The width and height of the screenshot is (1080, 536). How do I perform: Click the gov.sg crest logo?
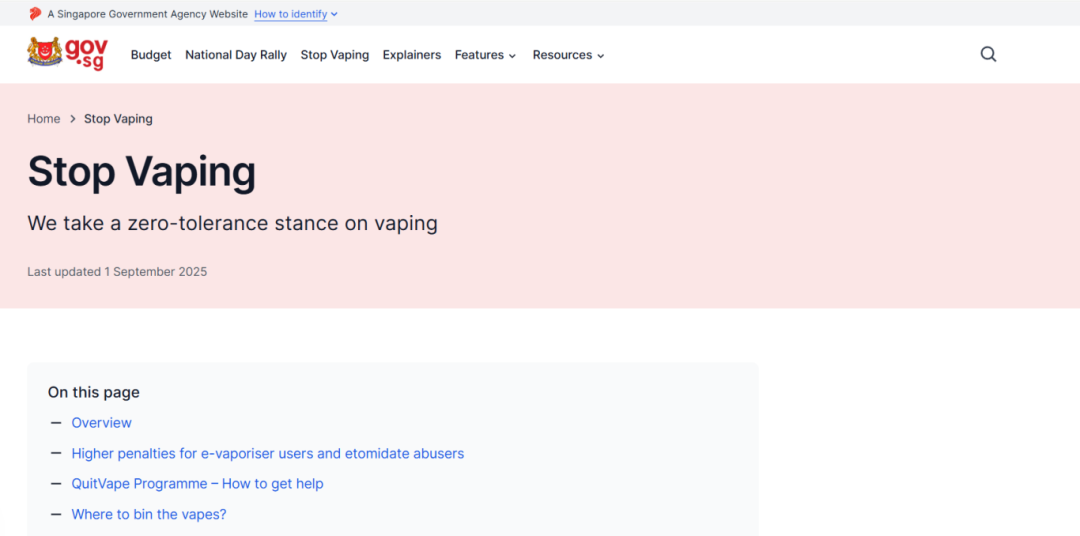click(67, 54)
